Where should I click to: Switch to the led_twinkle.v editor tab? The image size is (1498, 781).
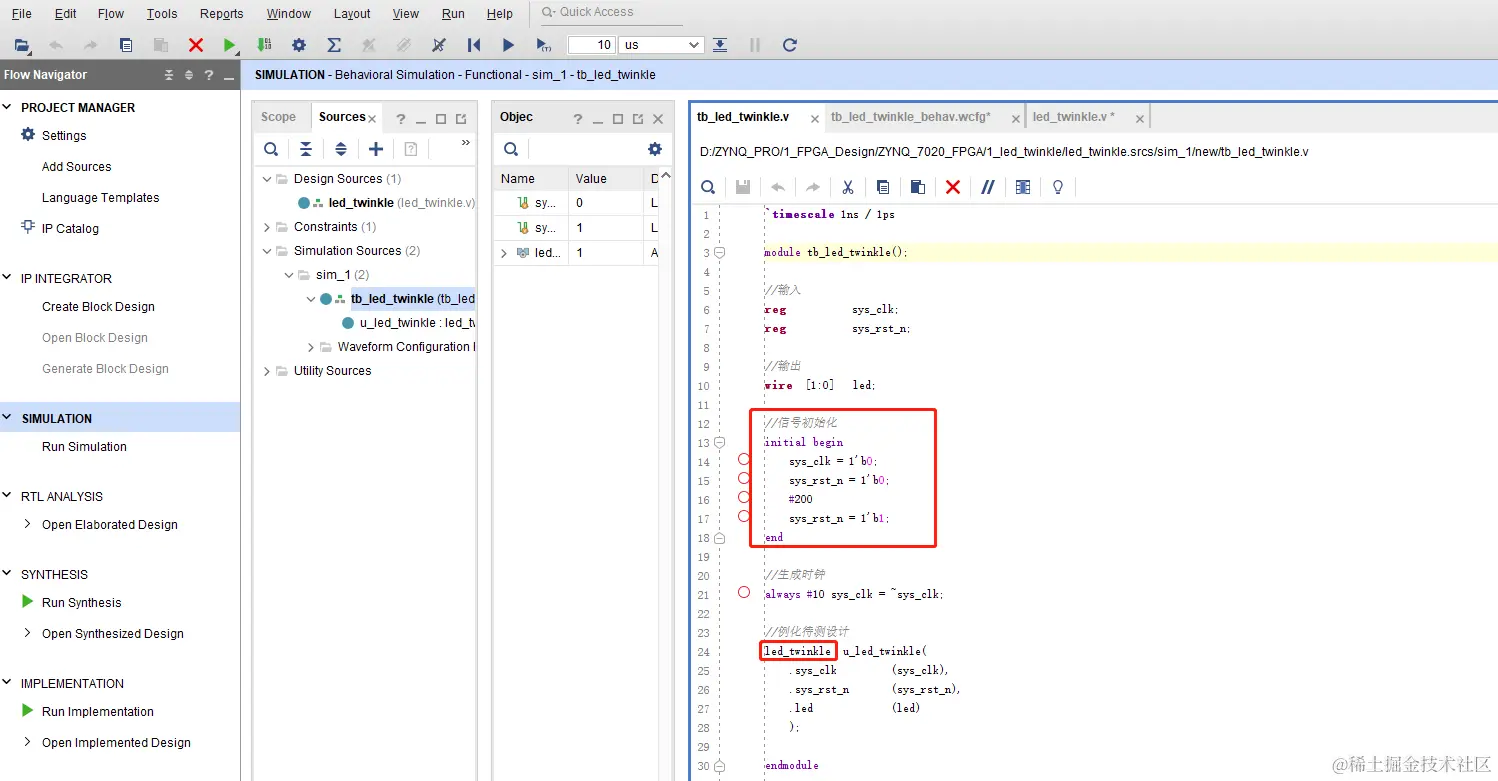tap(1073, 117)
